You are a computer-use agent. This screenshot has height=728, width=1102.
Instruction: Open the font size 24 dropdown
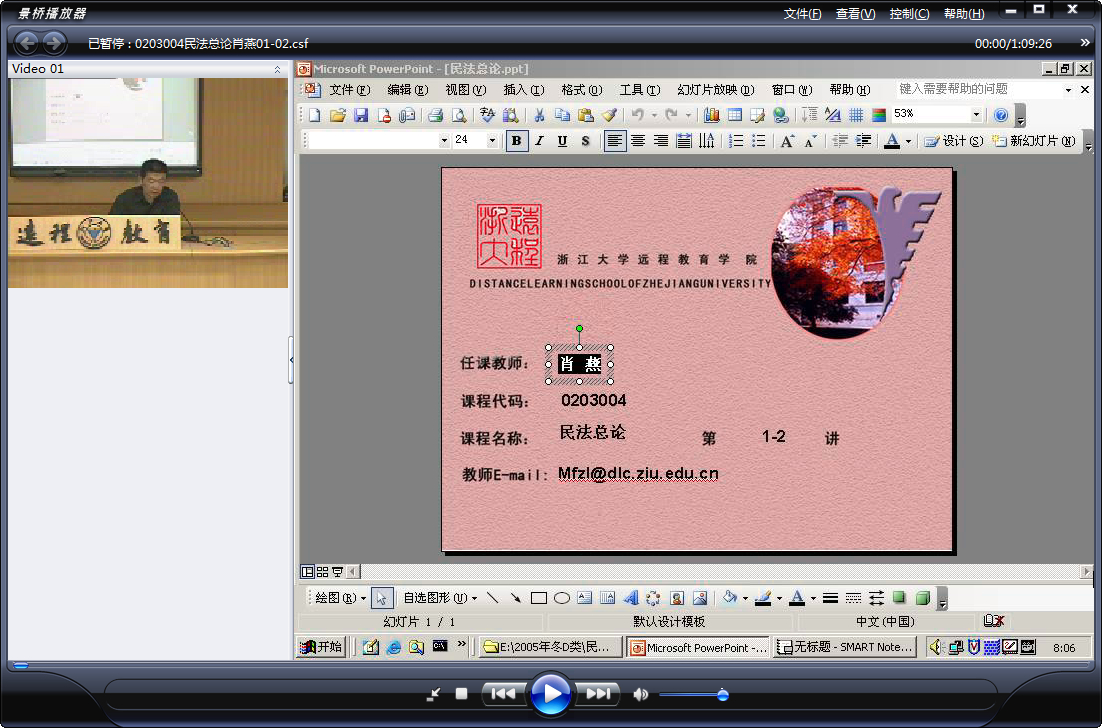[492, 141]
